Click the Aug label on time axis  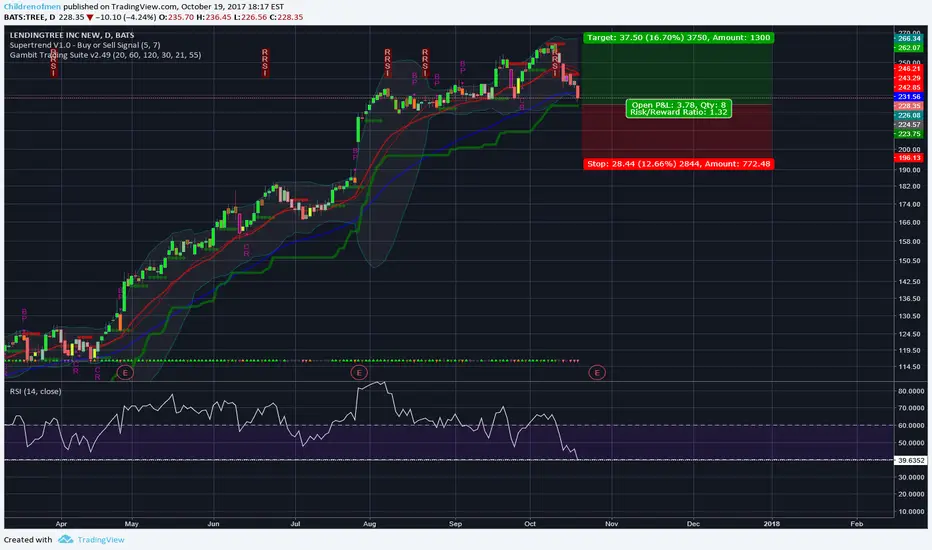pyautogui.click(x=369, y=524)
